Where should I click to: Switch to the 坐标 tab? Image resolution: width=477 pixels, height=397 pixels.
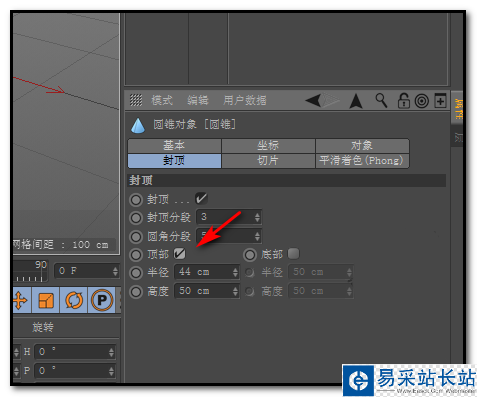click(x=268, y=146)
